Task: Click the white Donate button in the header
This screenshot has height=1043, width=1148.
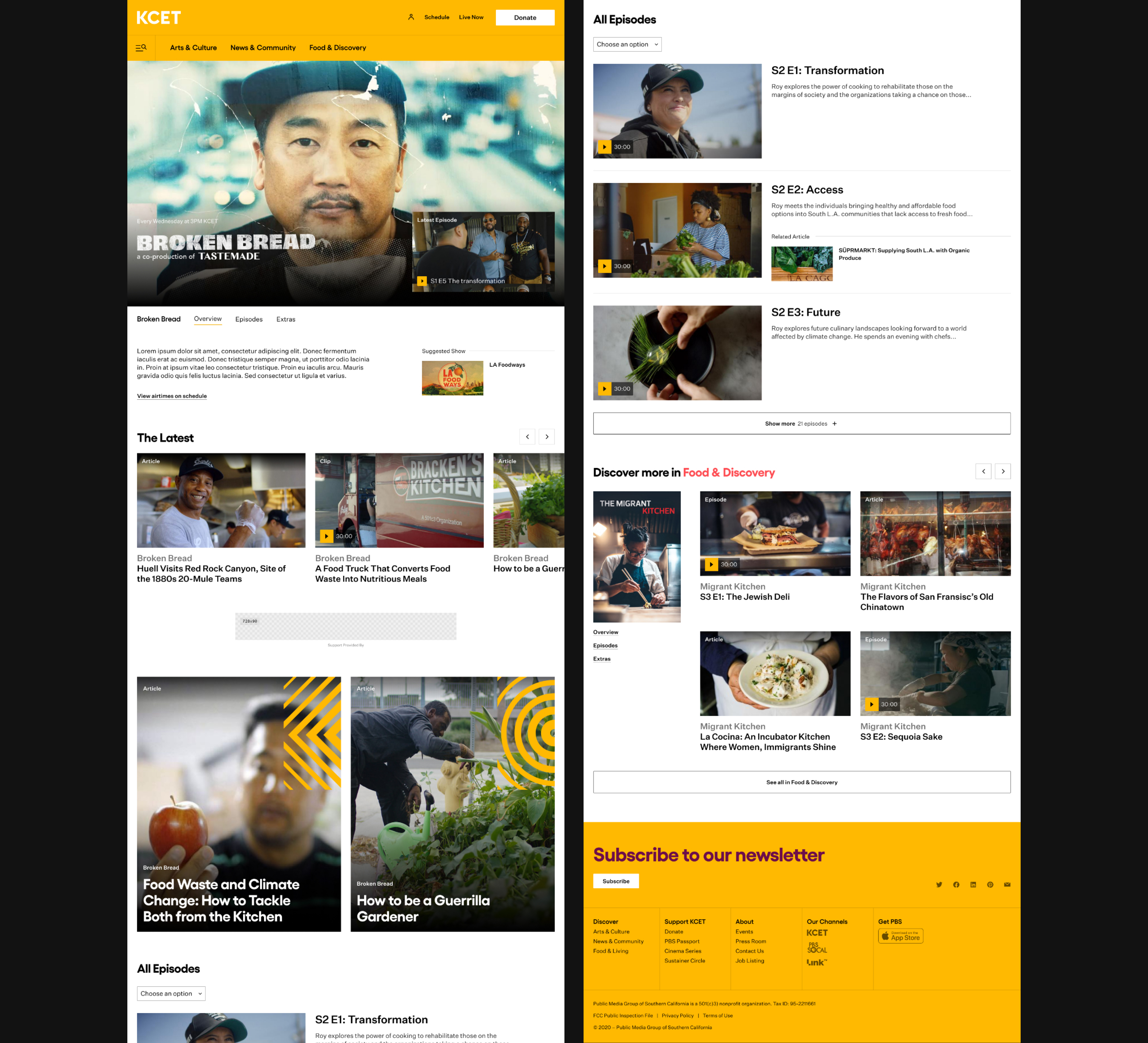Action: point(525,18)
